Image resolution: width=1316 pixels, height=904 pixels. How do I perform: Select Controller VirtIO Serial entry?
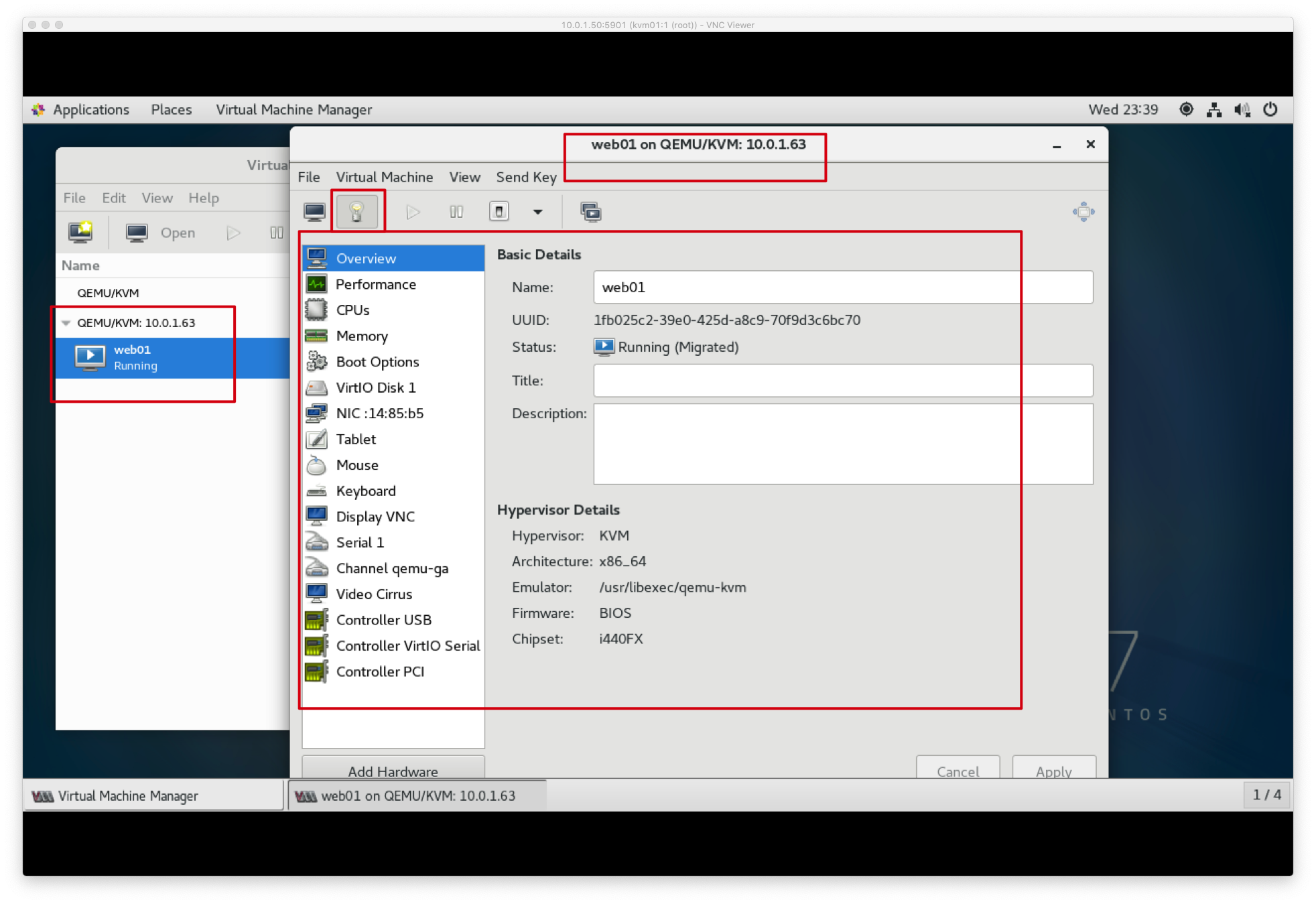pos(393,645)
